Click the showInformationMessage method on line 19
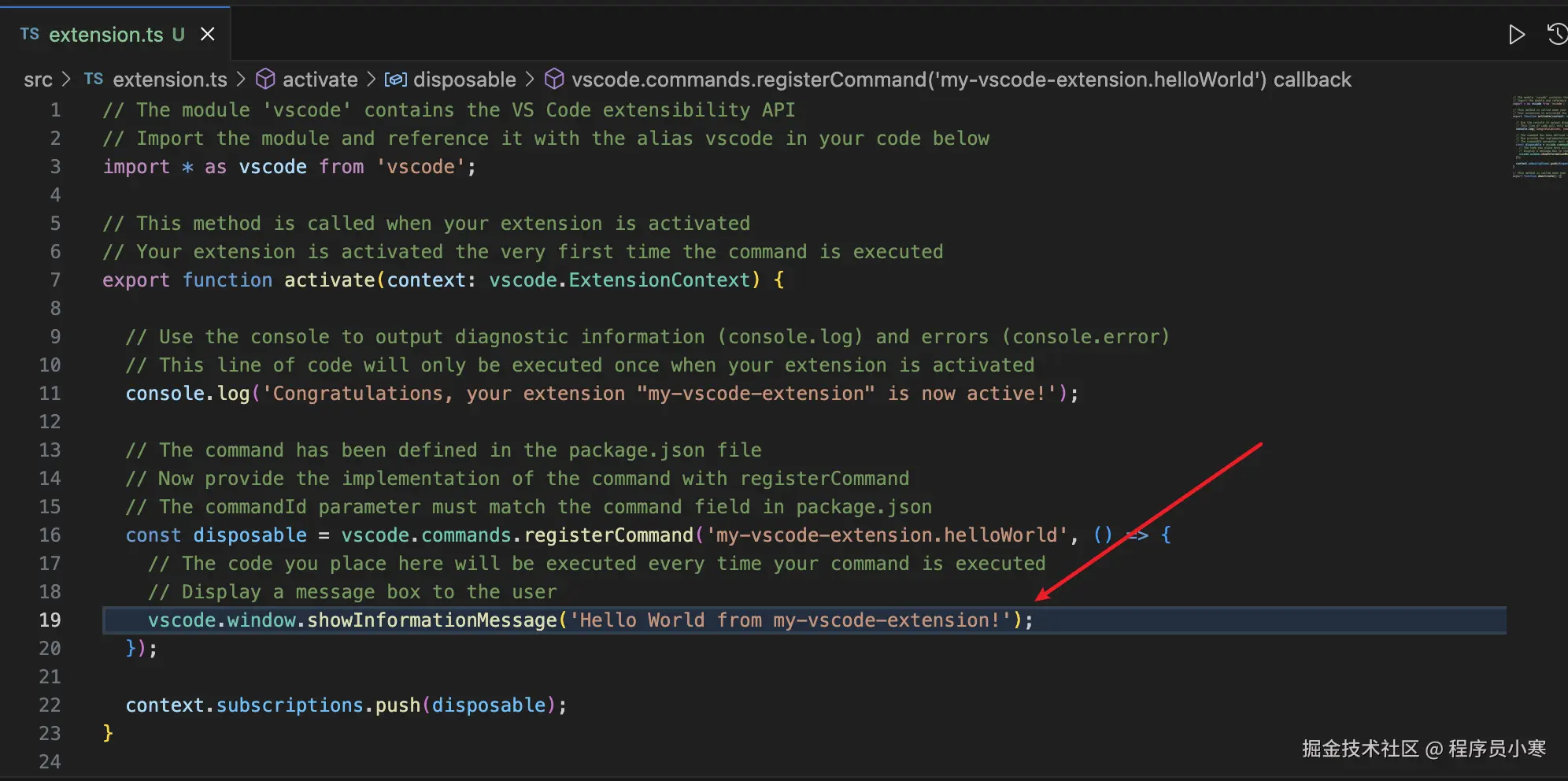Screen dimensions: 1568x781 pyautogui.click(x=431, y=620)
